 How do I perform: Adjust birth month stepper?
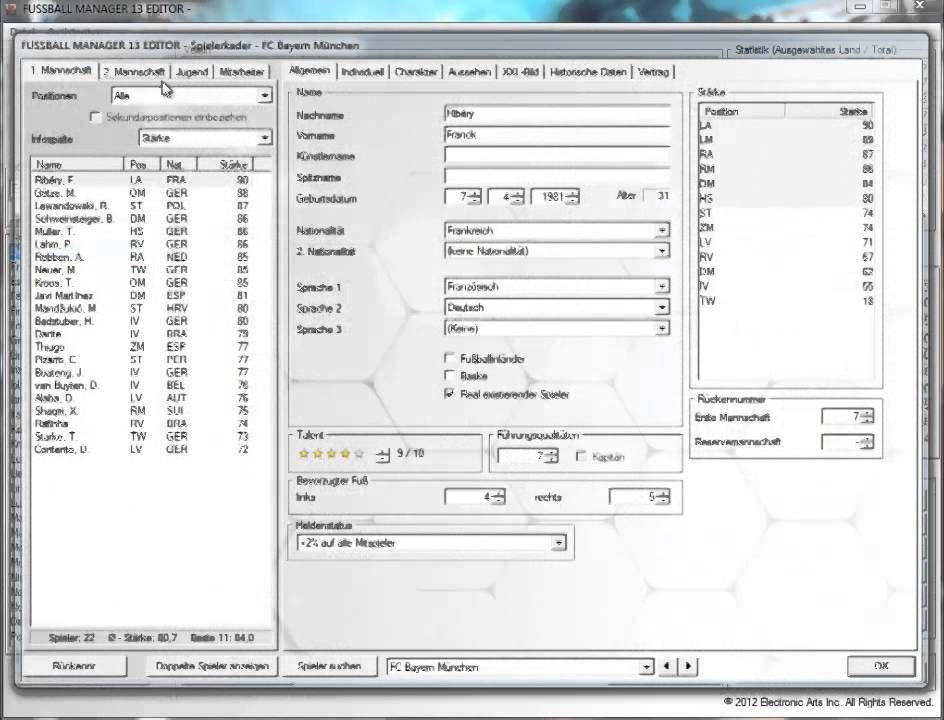(518, 196)
